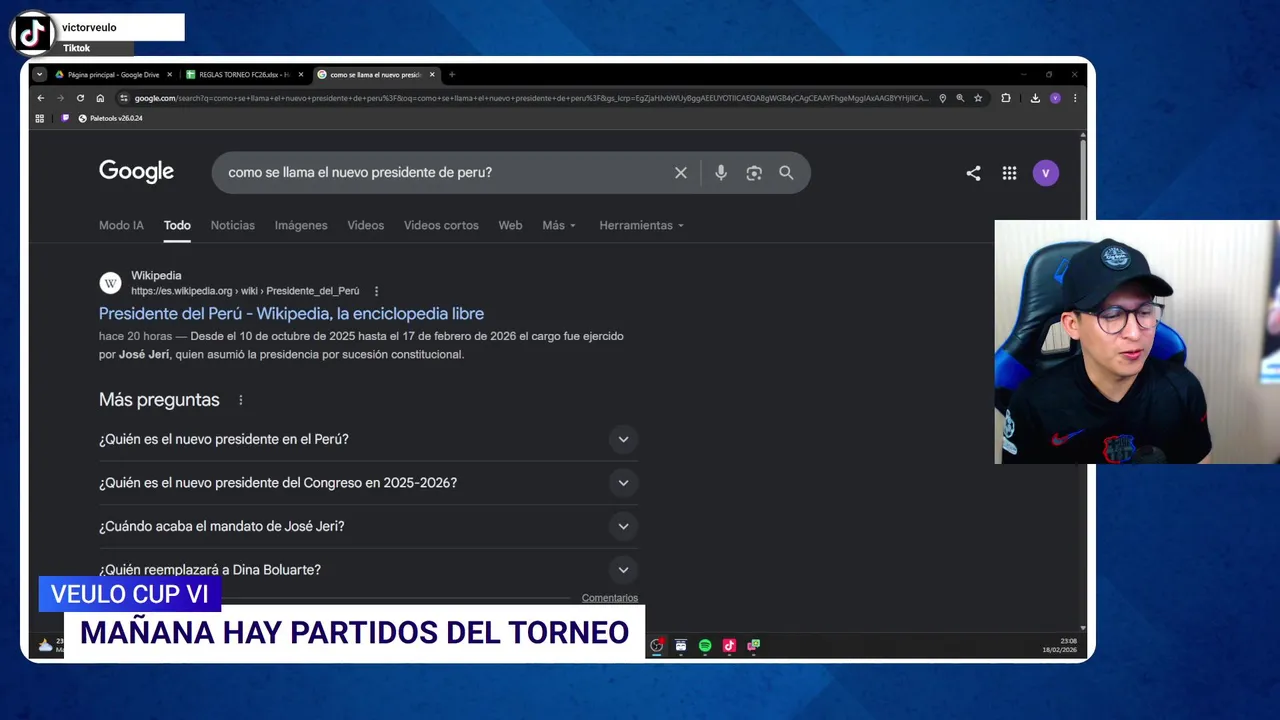
Task: Open the Chrome extensions menu
Action: pos(1006,98)
